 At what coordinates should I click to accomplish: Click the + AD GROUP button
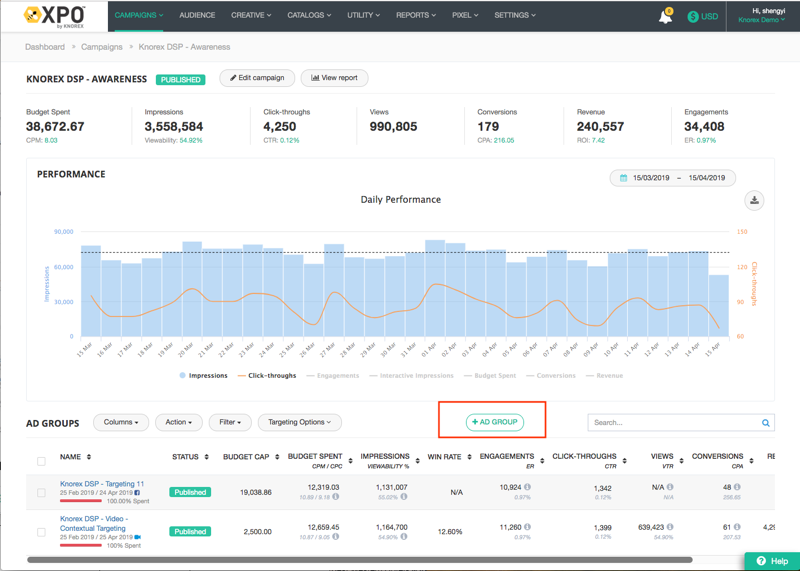494,422
